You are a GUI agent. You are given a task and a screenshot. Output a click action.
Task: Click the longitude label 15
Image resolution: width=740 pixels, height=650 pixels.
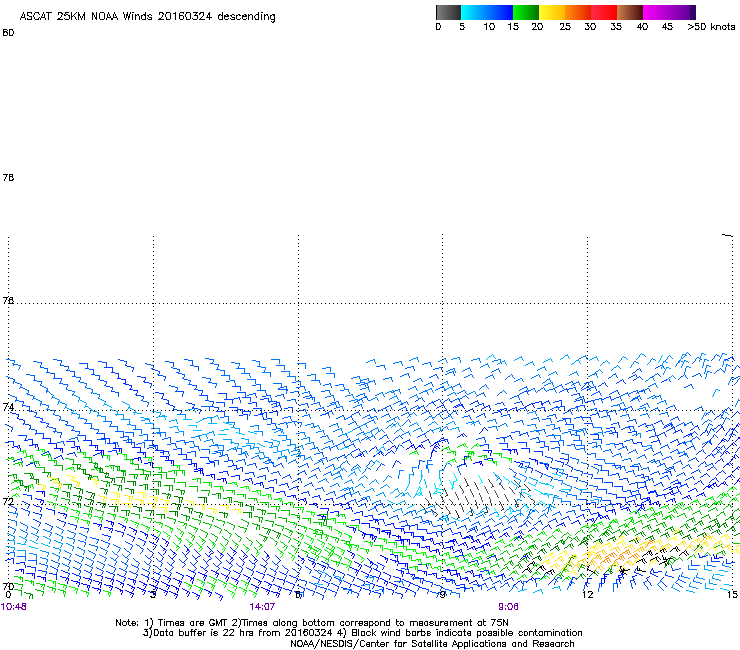(x=732, y=595)
